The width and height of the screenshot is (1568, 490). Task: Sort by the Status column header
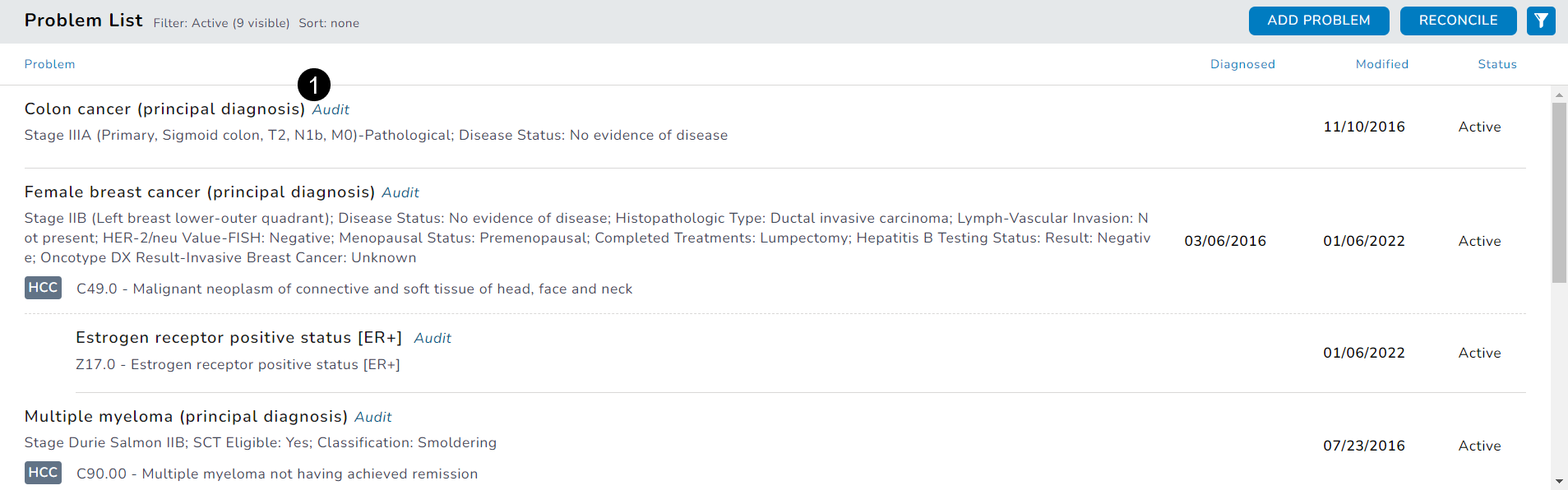click(1496, 64)
